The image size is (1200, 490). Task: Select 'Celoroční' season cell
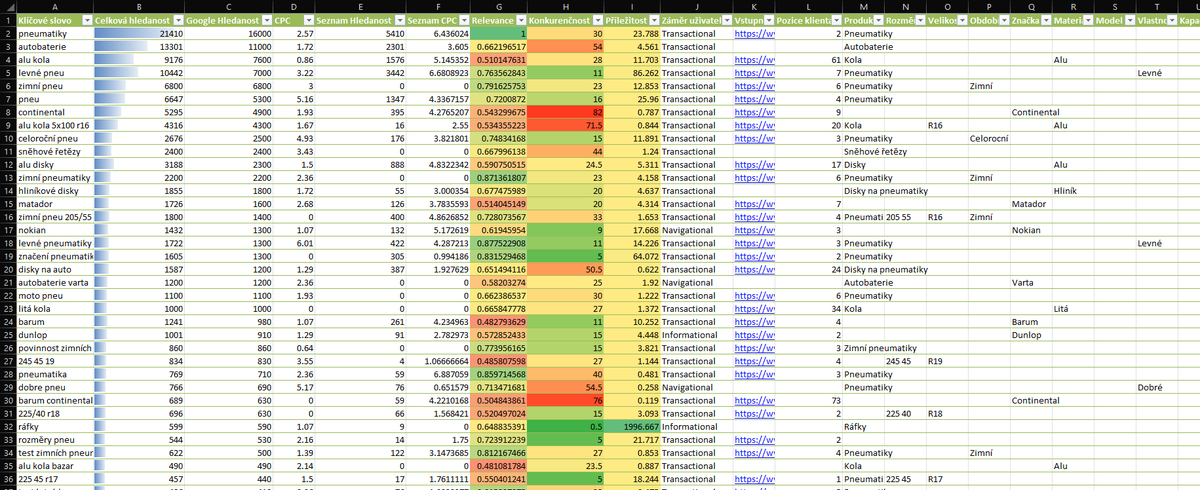[989, 139]
